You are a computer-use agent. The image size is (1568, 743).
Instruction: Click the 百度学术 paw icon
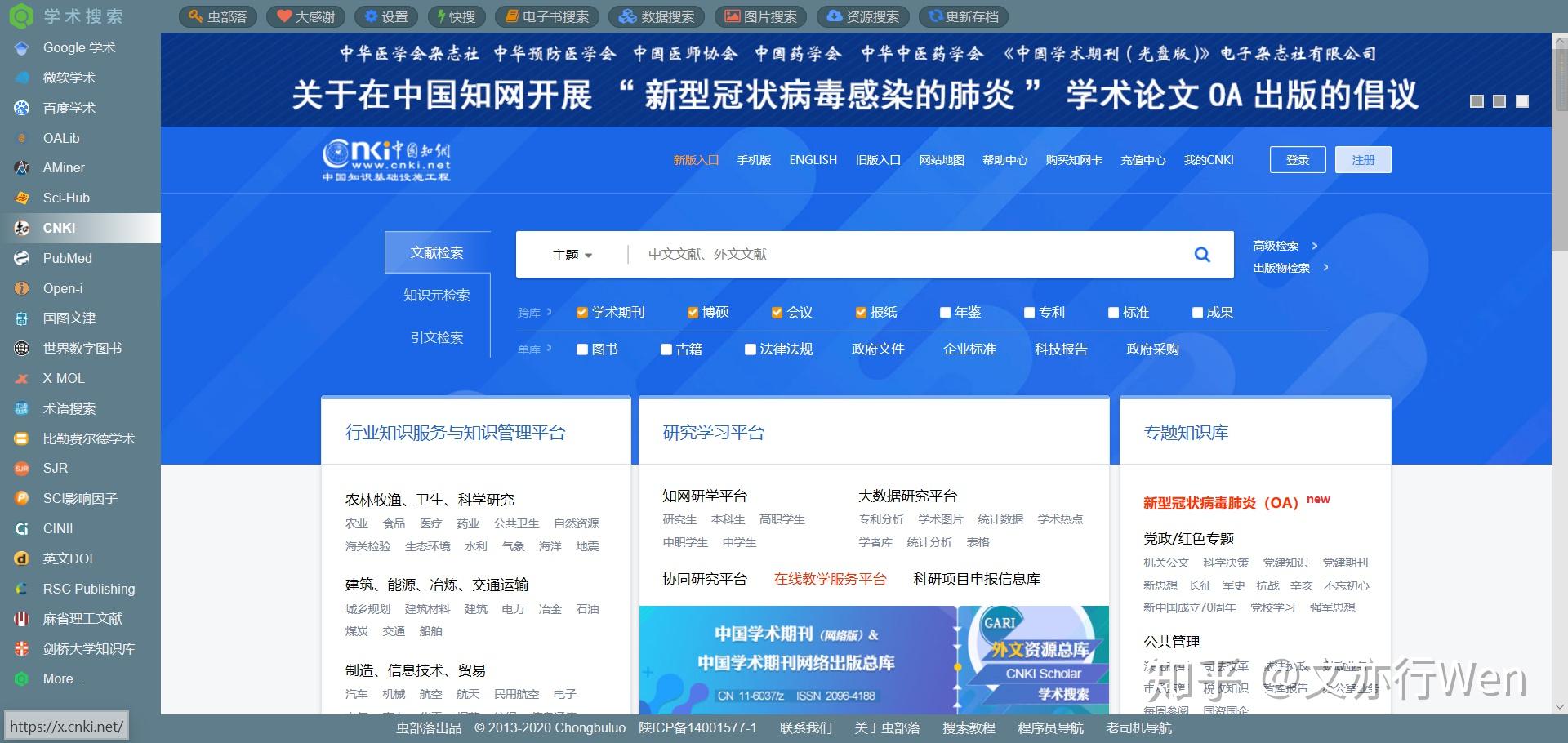point(22,108)
